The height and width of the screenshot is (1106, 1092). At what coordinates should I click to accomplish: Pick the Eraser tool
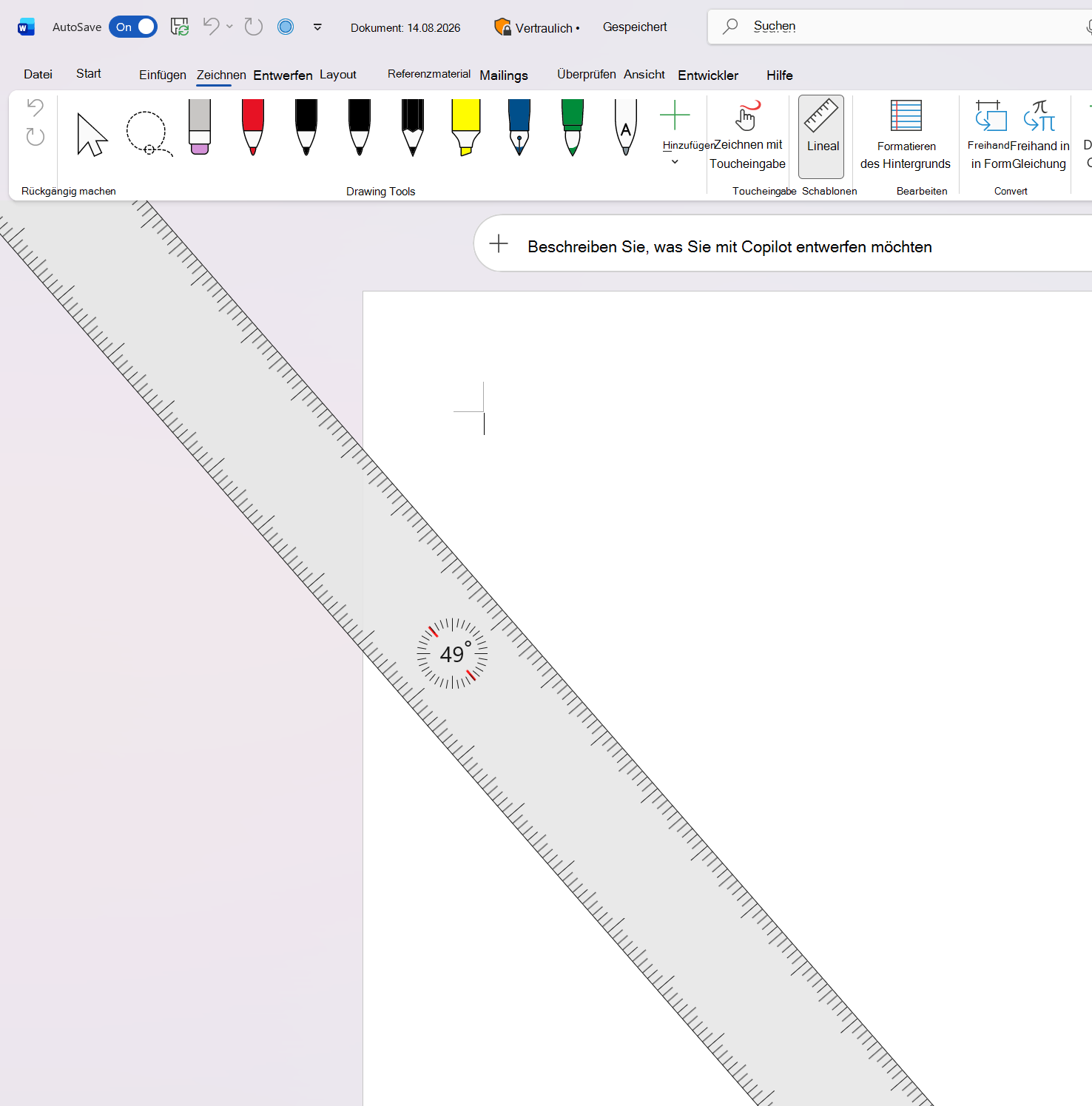(x=200, y=127)
